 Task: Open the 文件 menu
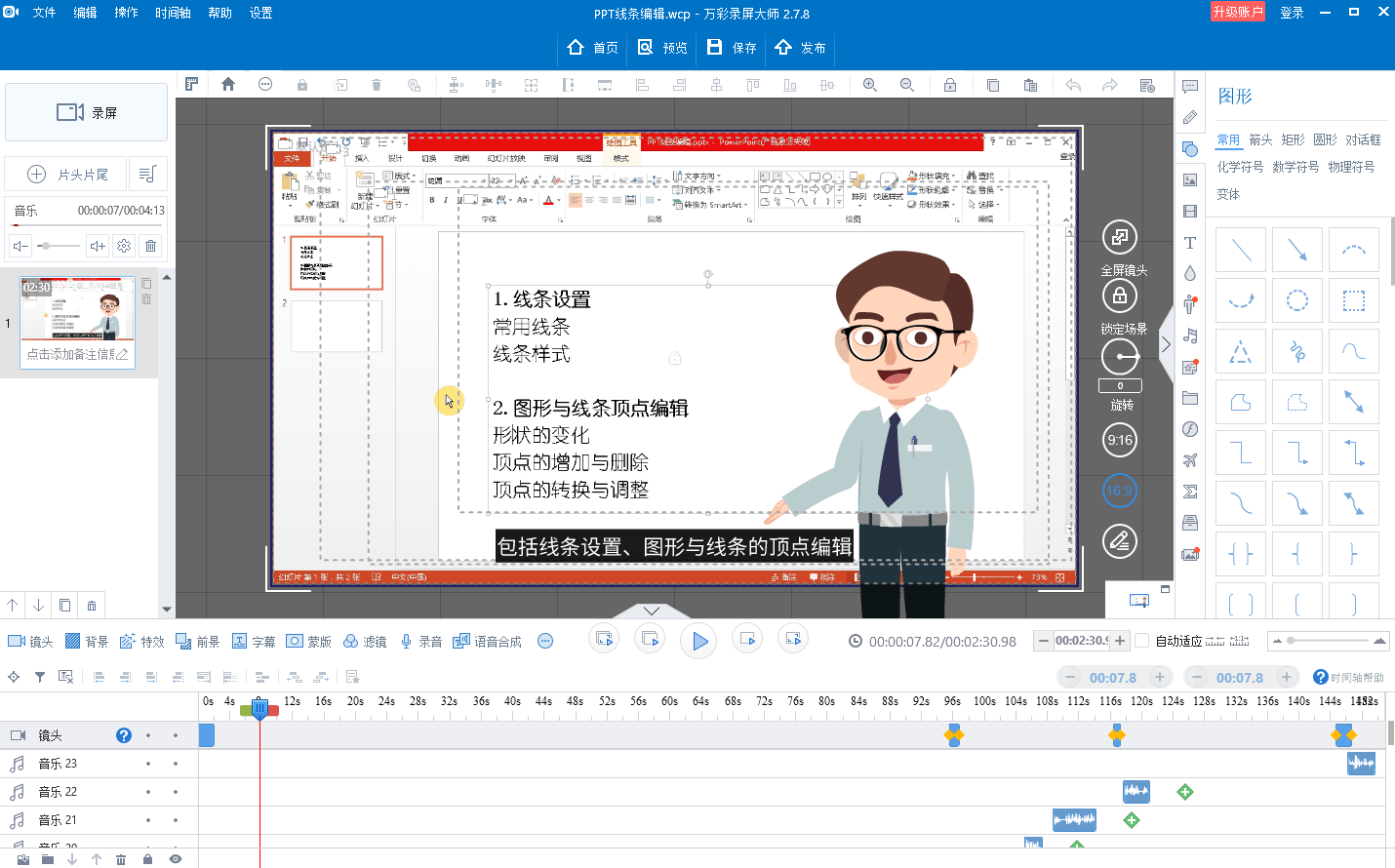(x=45, y=13)
